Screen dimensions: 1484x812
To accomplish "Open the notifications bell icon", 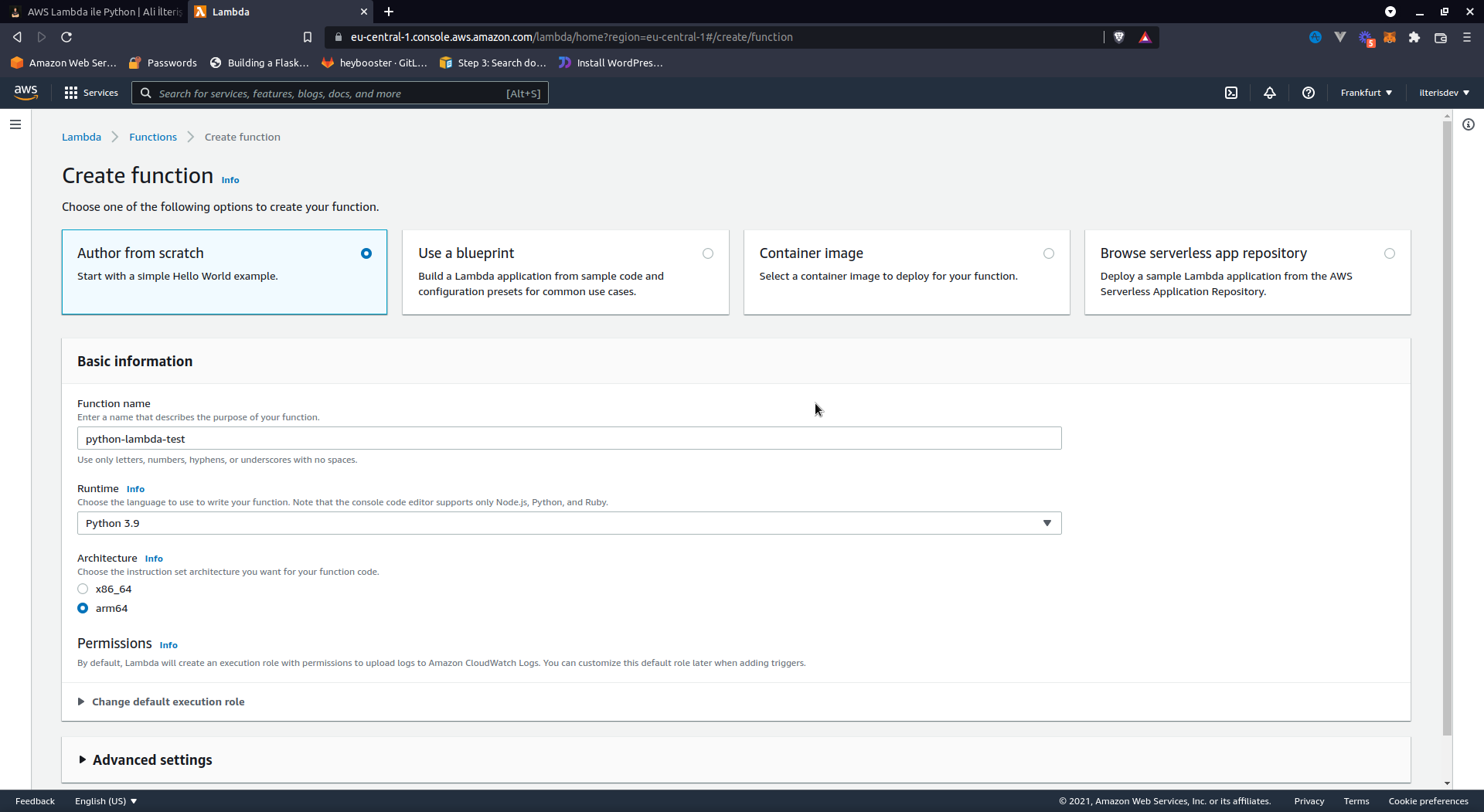I will (x=1270, y=93).
